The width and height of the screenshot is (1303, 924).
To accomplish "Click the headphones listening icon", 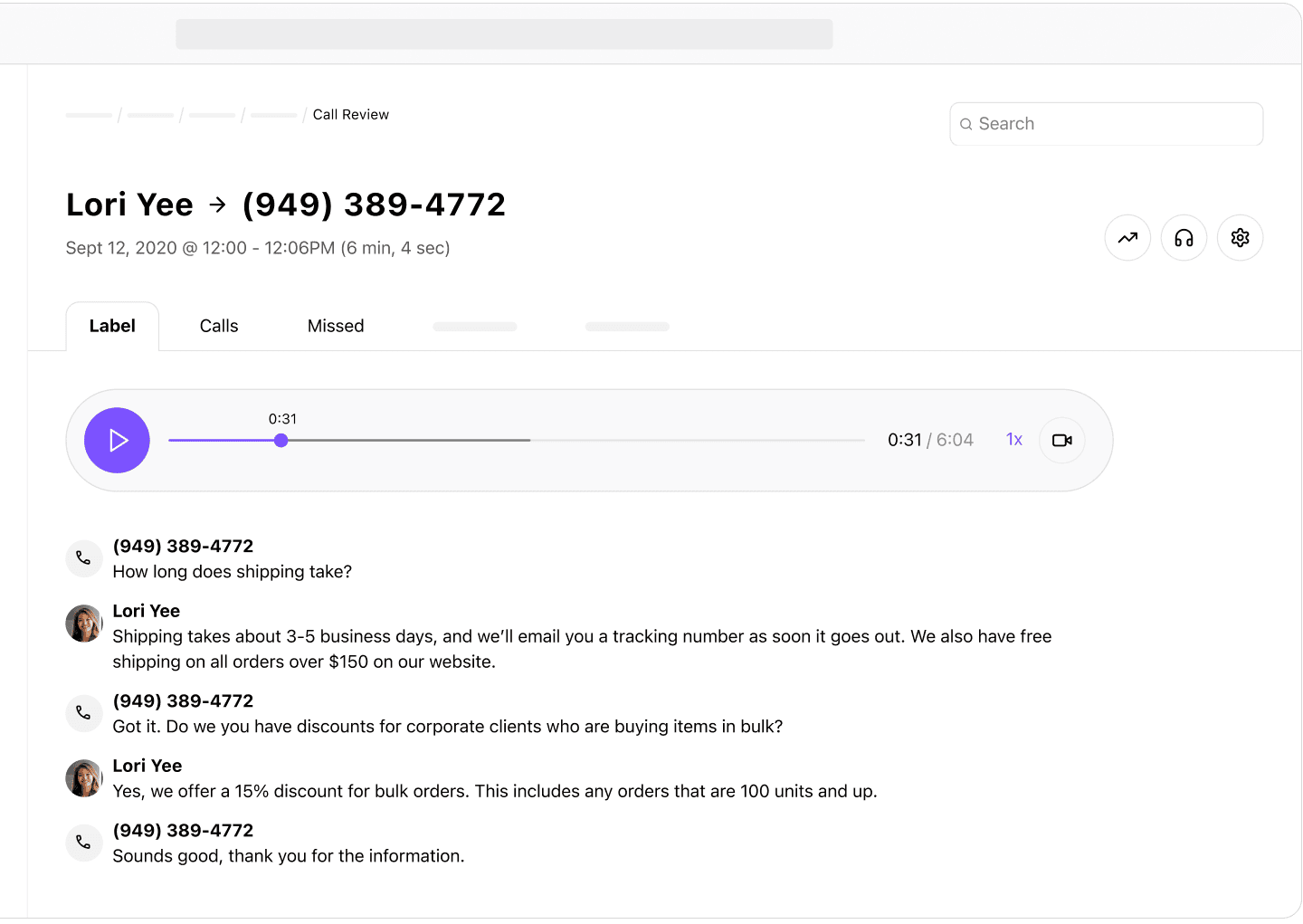I will 1184,237.
